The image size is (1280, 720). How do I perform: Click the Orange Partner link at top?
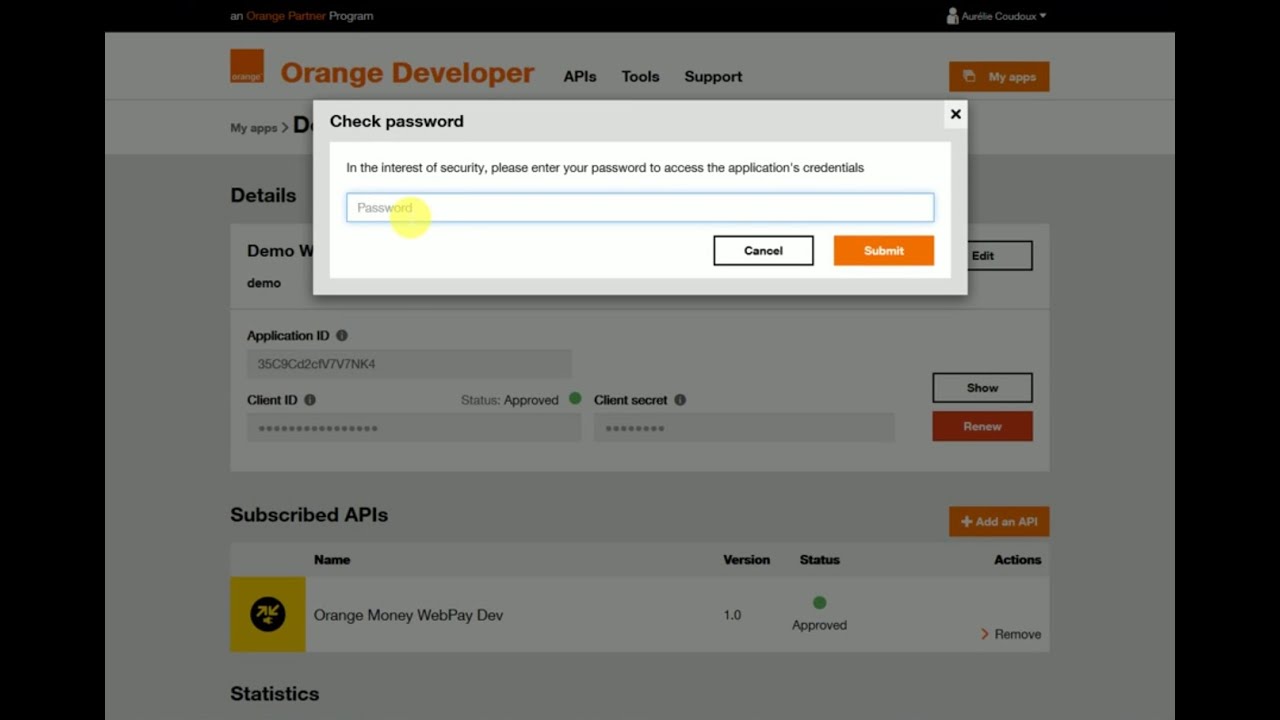[286, 16]
